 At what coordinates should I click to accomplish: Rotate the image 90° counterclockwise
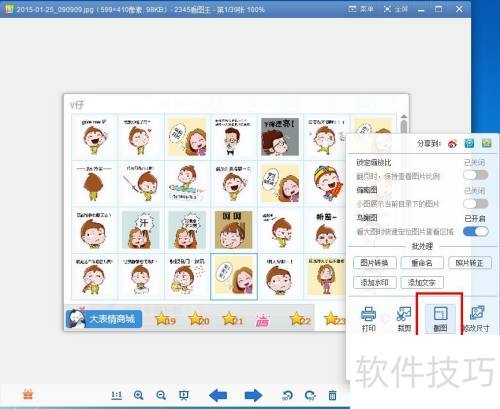(287, 395)
